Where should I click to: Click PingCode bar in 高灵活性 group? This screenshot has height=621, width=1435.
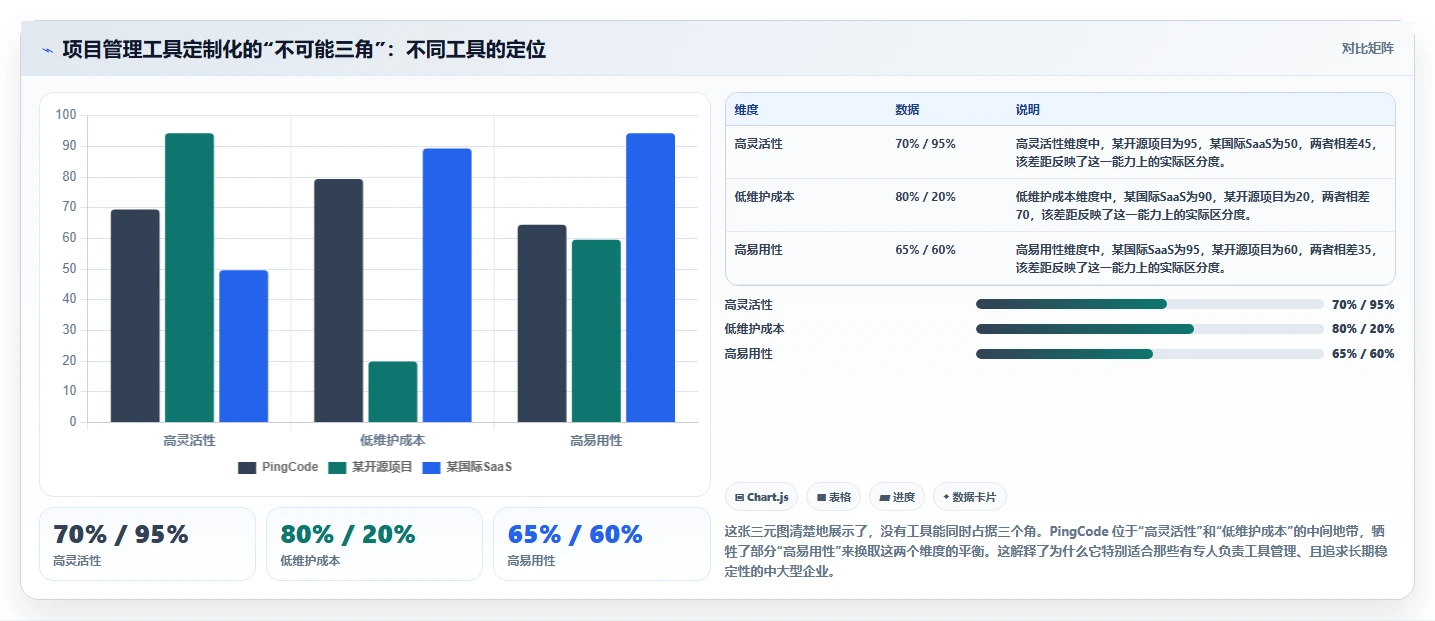[x=135, y=316]
